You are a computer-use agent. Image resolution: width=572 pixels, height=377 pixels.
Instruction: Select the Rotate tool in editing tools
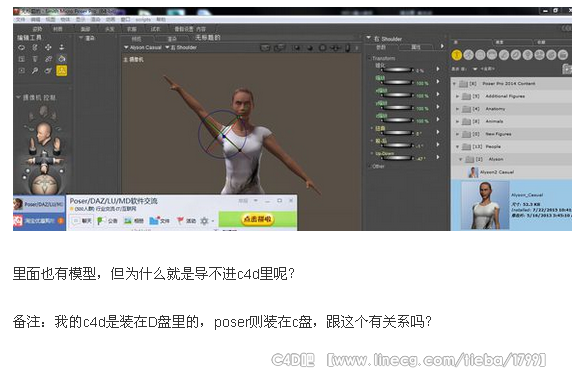click(22, 47)
